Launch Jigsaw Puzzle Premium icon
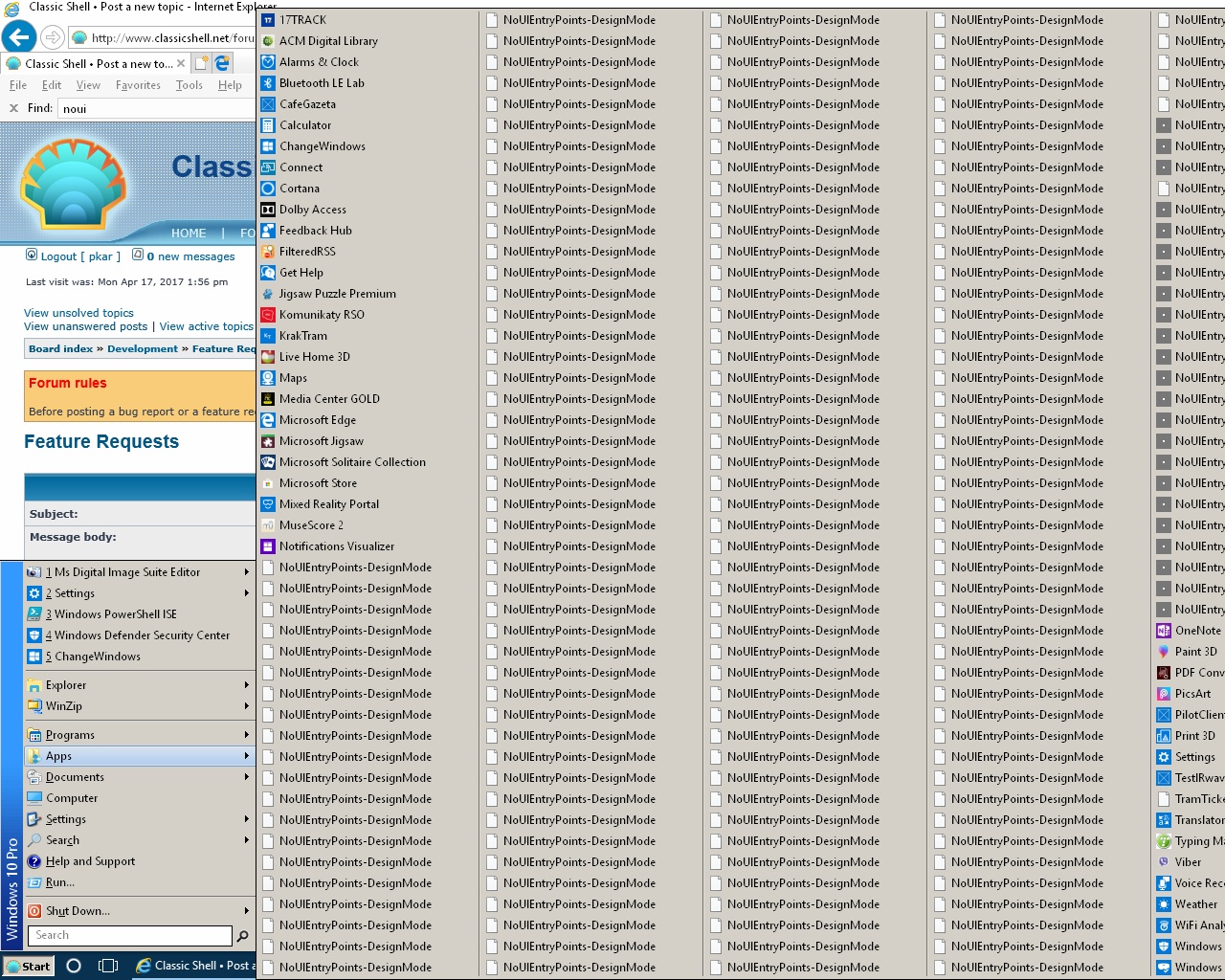 [268, 294]
